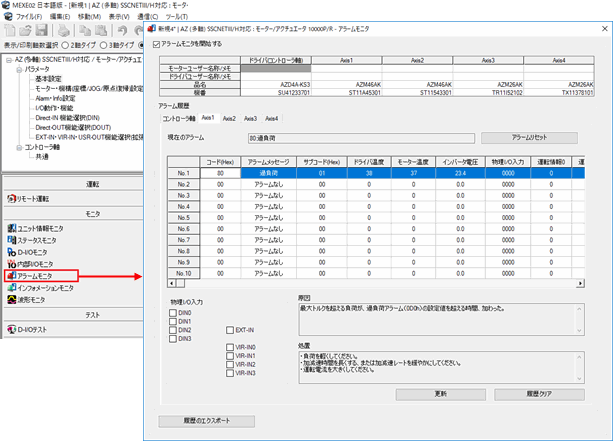613x441 pixels.
Task: Open the ファイル(F) menu
Action: (28, 17)
